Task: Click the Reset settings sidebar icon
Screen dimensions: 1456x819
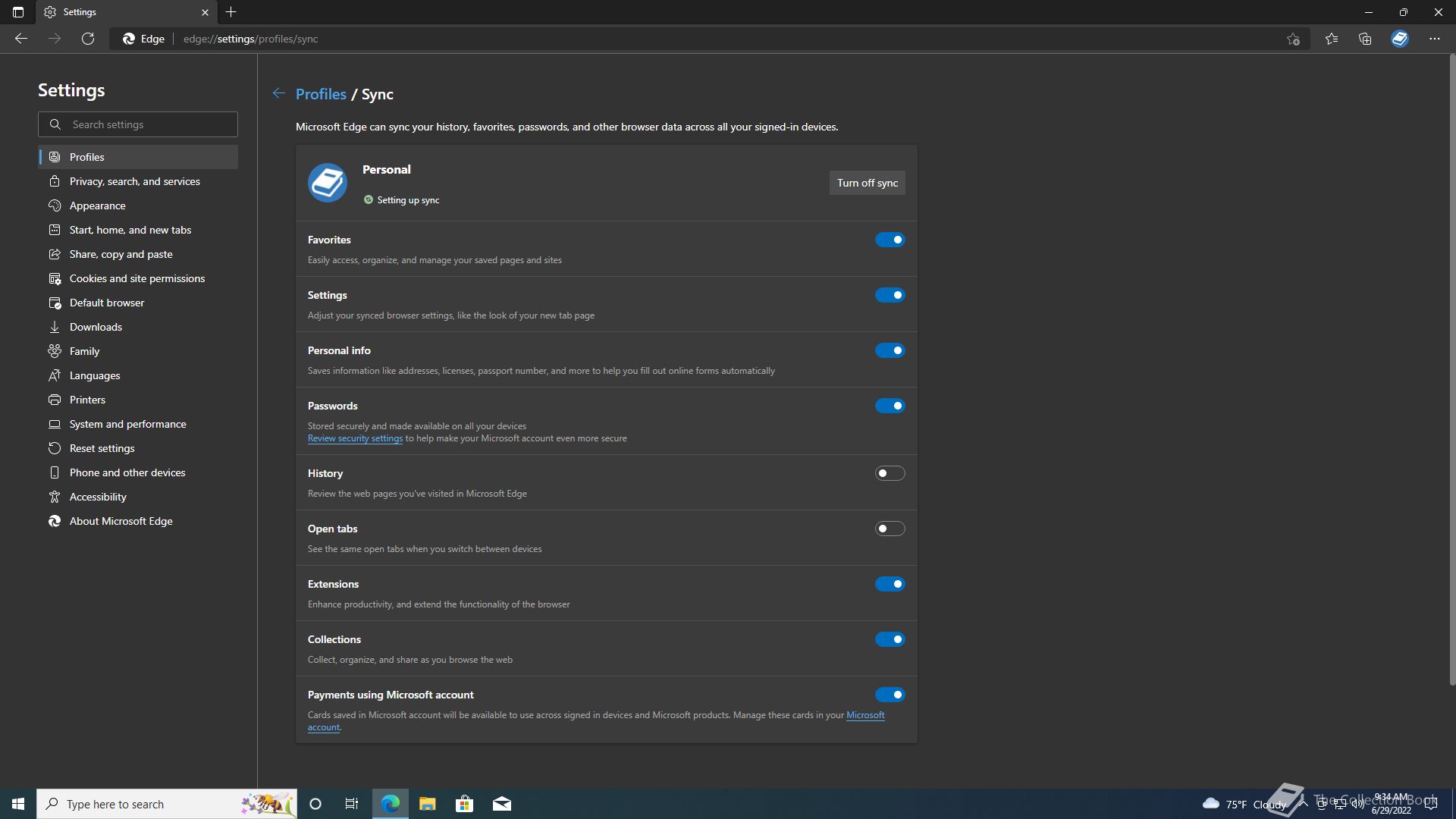Action: coord(55,448)
